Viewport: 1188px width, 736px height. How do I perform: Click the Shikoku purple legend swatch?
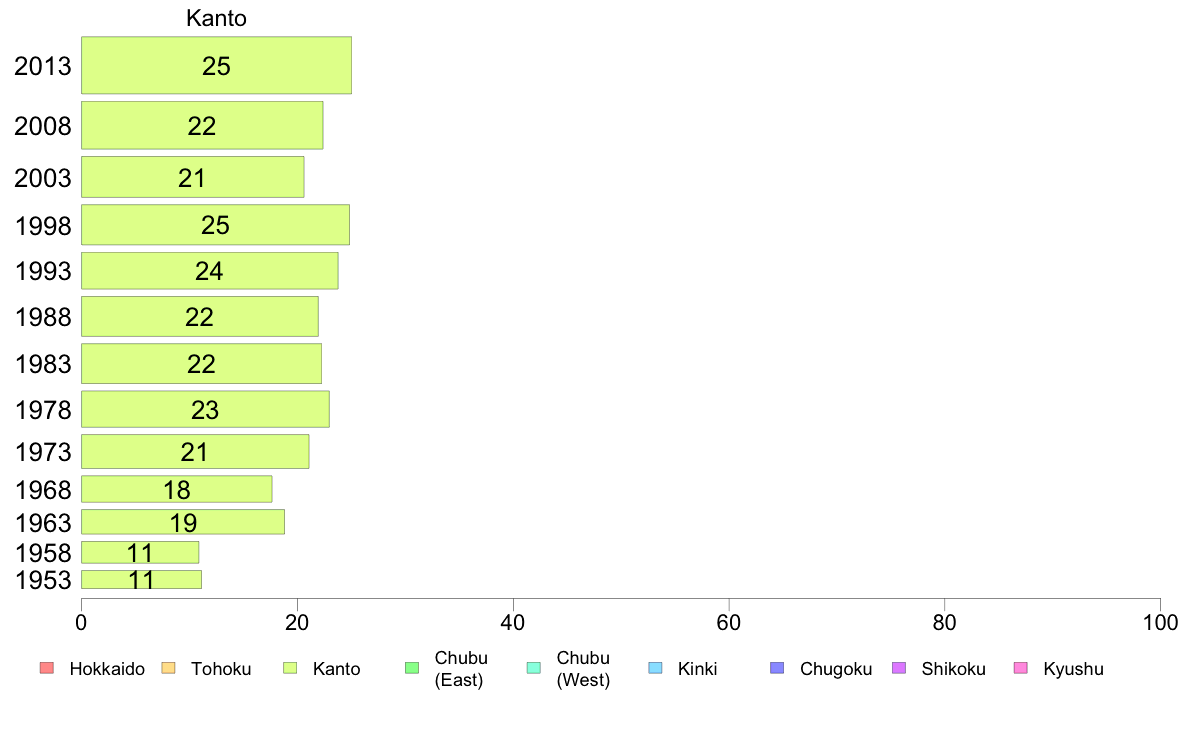[x=899, y=668]
